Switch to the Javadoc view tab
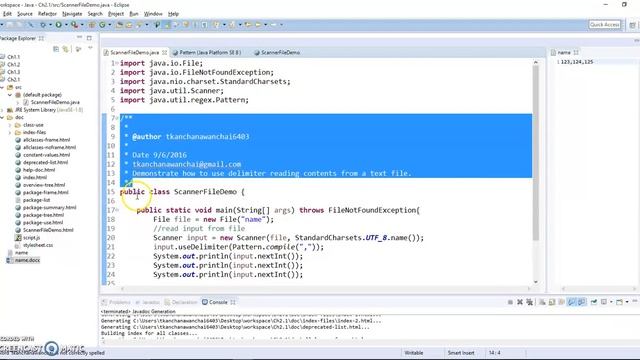This screenshot has height=360, width=640. point(147,302)
